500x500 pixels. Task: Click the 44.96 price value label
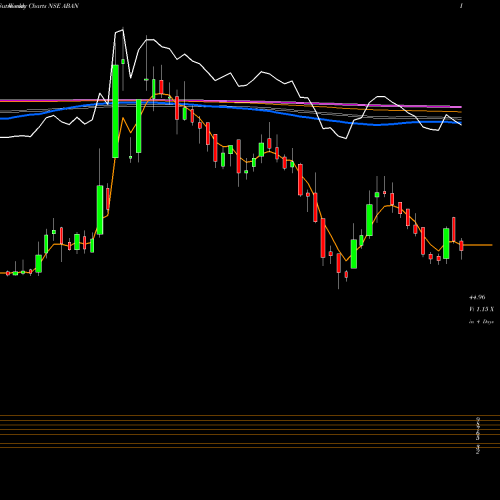477,297
